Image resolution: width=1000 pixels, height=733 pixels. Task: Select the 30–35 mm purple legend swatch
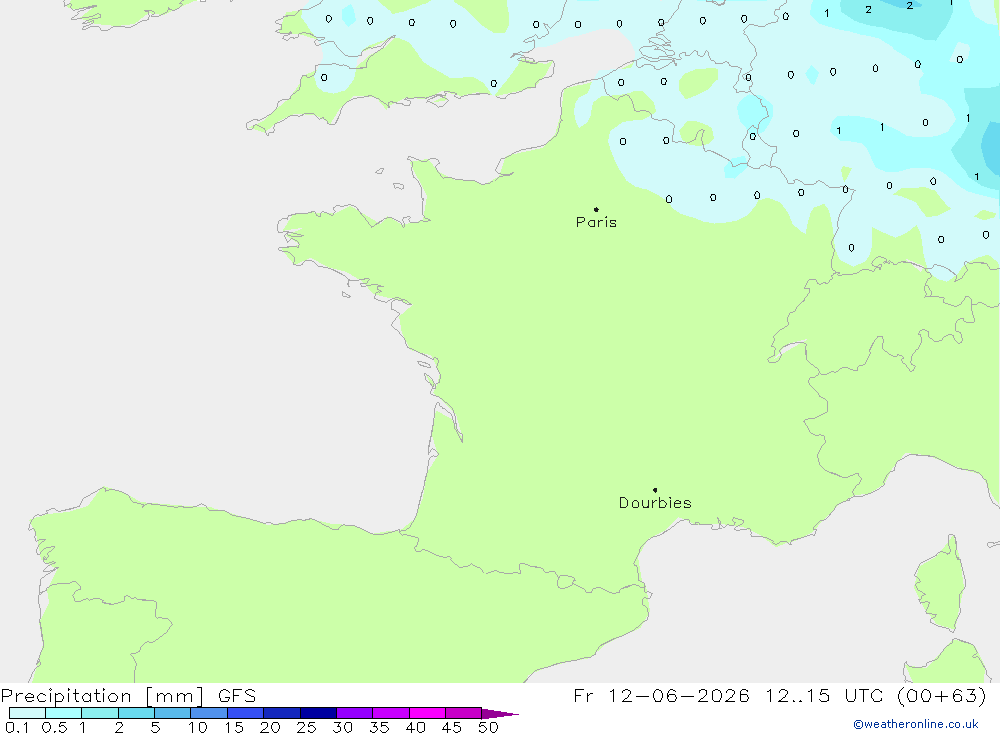click(x=355, y=713)
